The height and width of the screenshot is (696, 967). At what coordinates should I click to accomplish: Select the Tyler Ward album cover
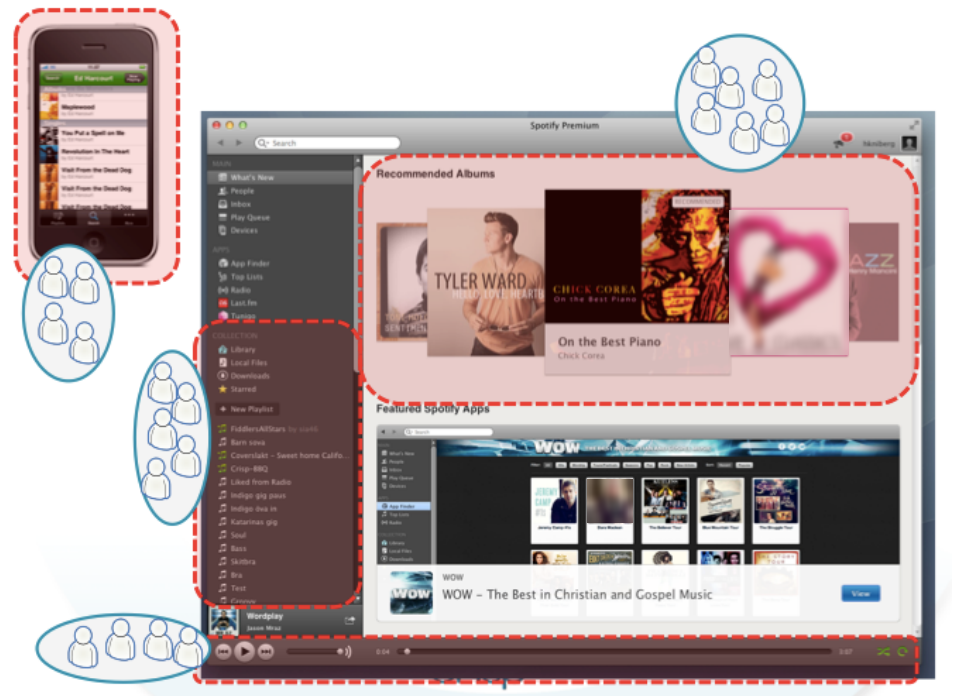click(486, 282)
